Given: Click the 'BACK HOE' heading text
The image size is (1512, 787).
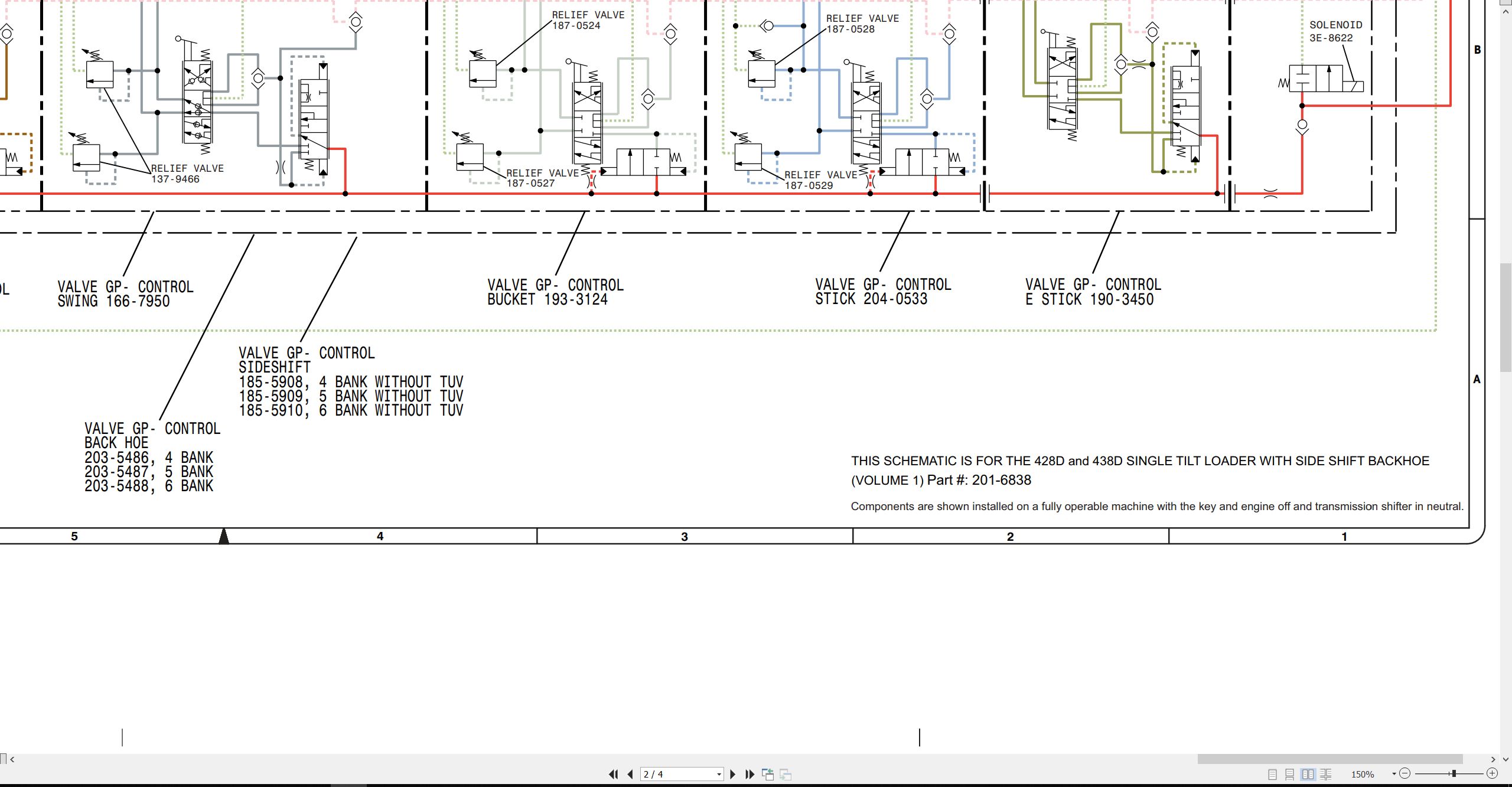Looking at the screenshot, I should [116, 443].
